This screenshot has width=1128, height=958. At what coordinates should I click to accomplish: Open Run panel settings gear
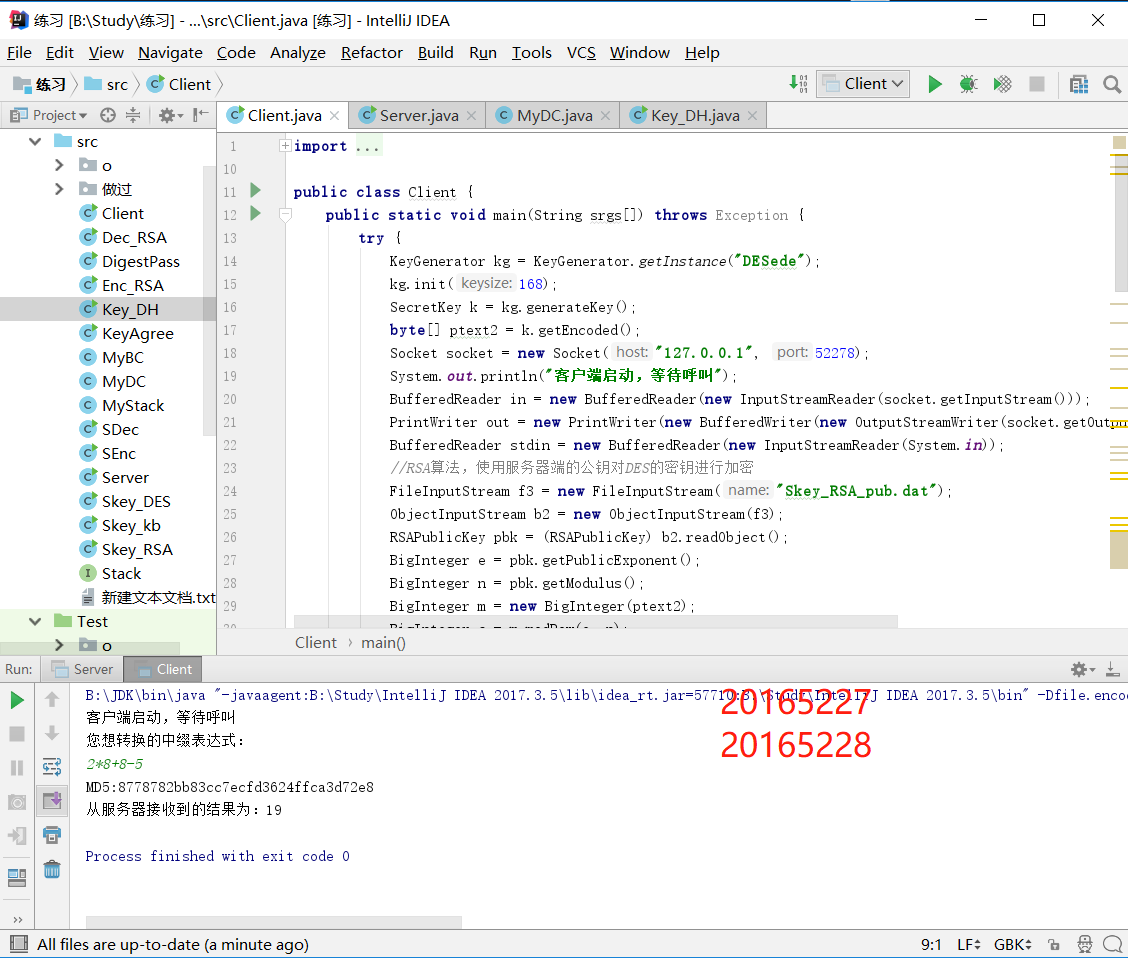point(1082,670)
